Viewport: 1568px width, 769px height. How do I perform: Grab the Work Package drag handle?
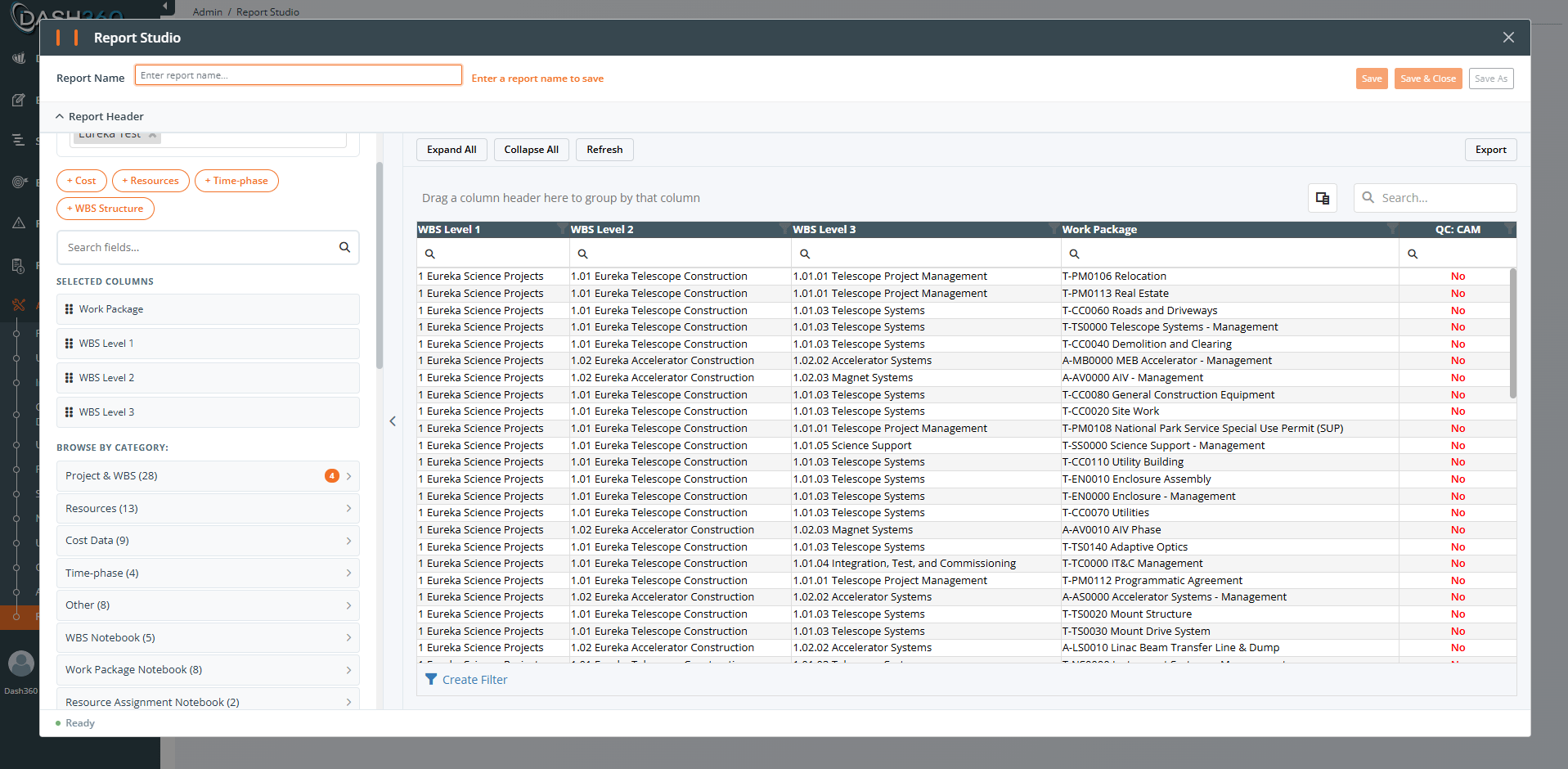point(69,309)
